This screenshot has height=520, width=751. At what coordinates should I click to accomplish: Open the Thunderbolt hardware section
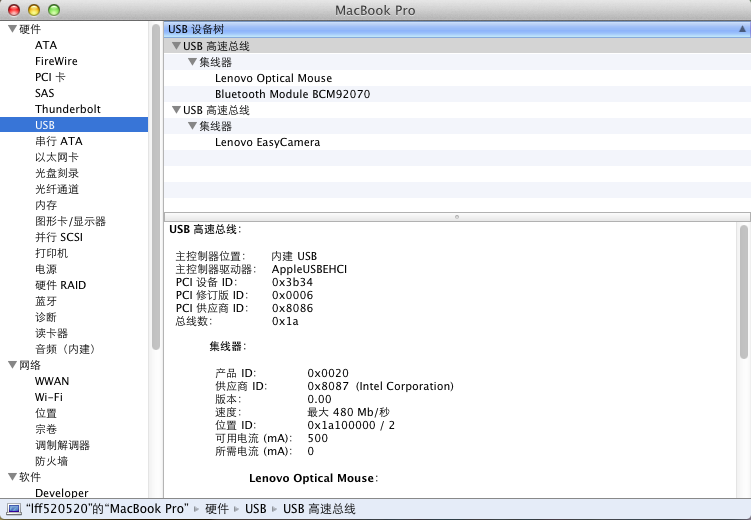(x=67, y=109)
